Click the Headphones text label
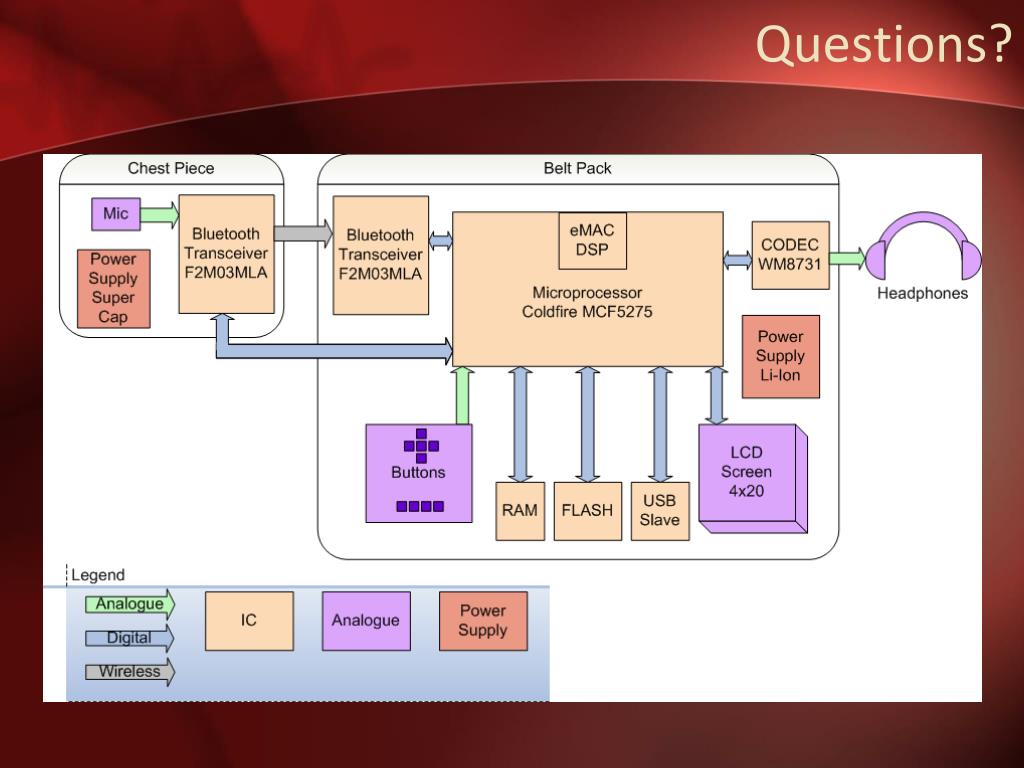Screen dimensions: 1024x768 (x=922, y=293)
